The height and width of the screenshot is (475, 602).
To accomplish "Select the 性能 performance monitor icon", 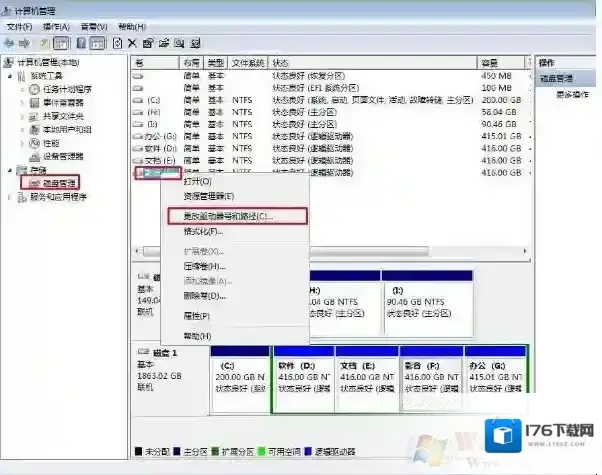I will click(35, 143).
